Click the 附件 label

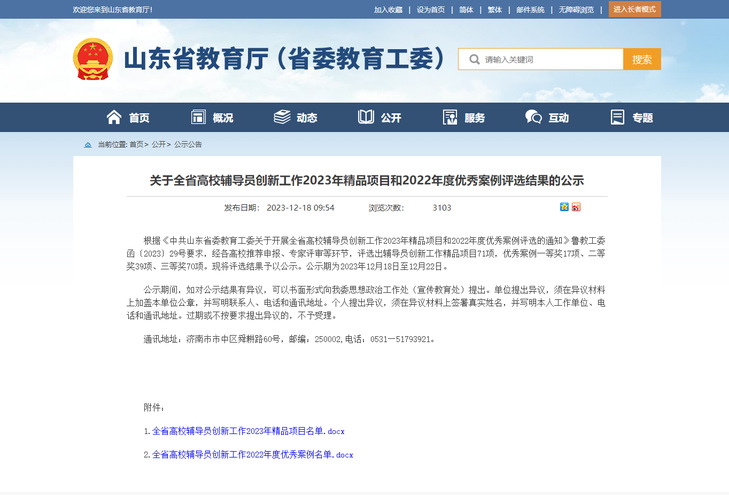click(x=154, y=408)
